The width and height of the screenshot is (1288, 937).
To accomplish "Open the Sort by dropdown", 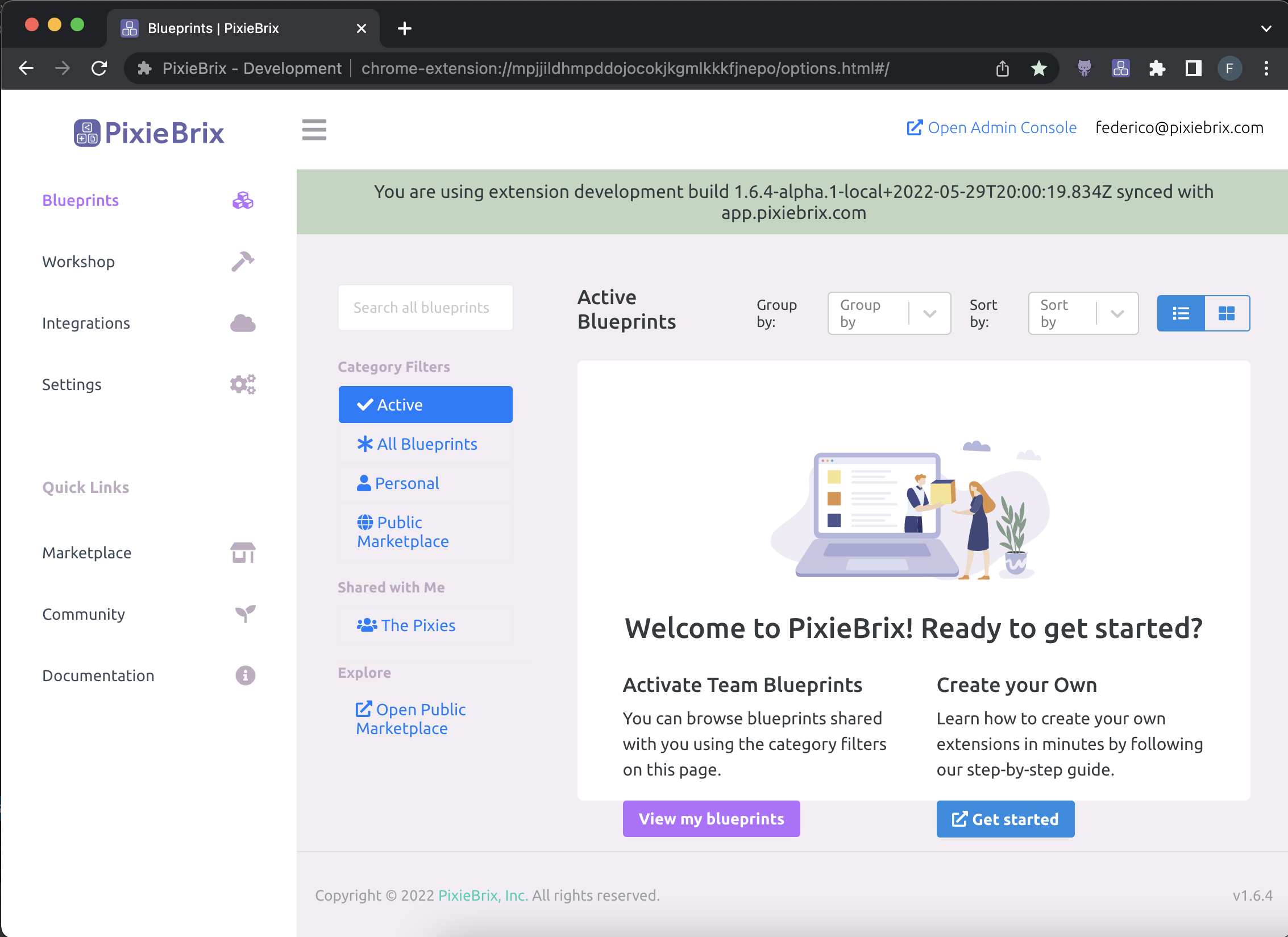I will point(1082,313).
